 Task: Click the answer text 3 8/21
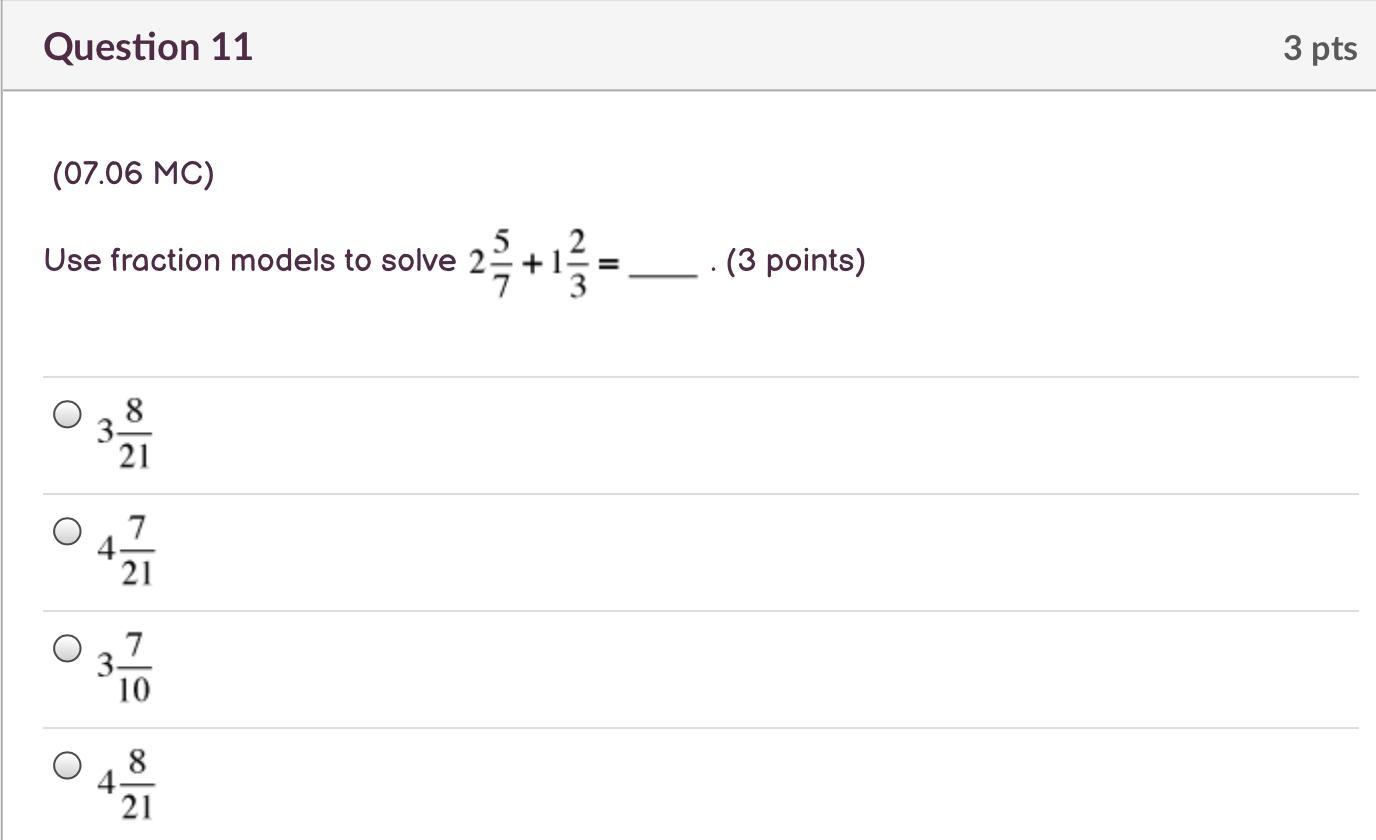pyautogui.click(x=125, y=433)
